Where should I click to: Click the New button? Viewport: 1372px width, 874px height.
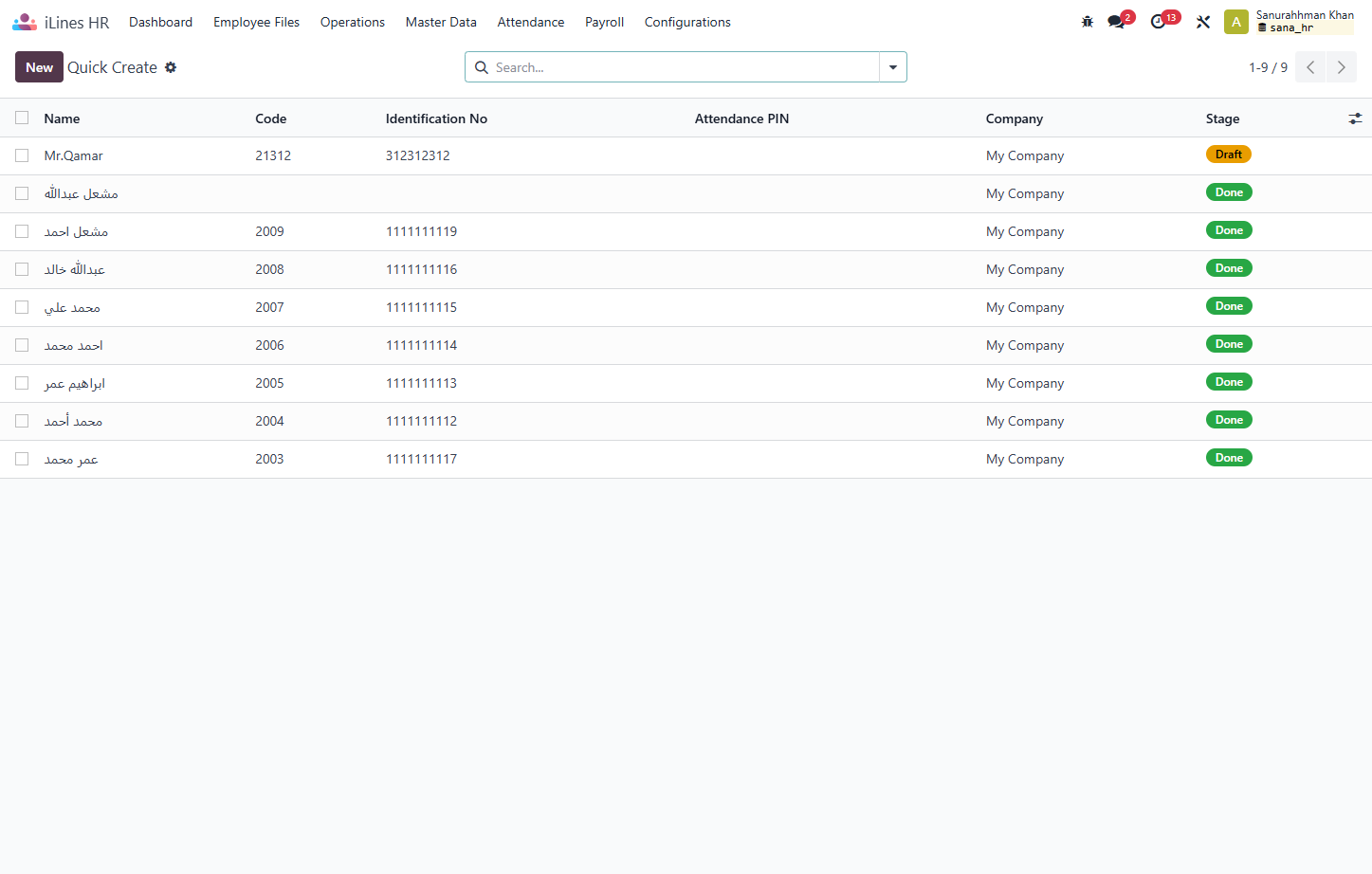[x=39, y=67]
